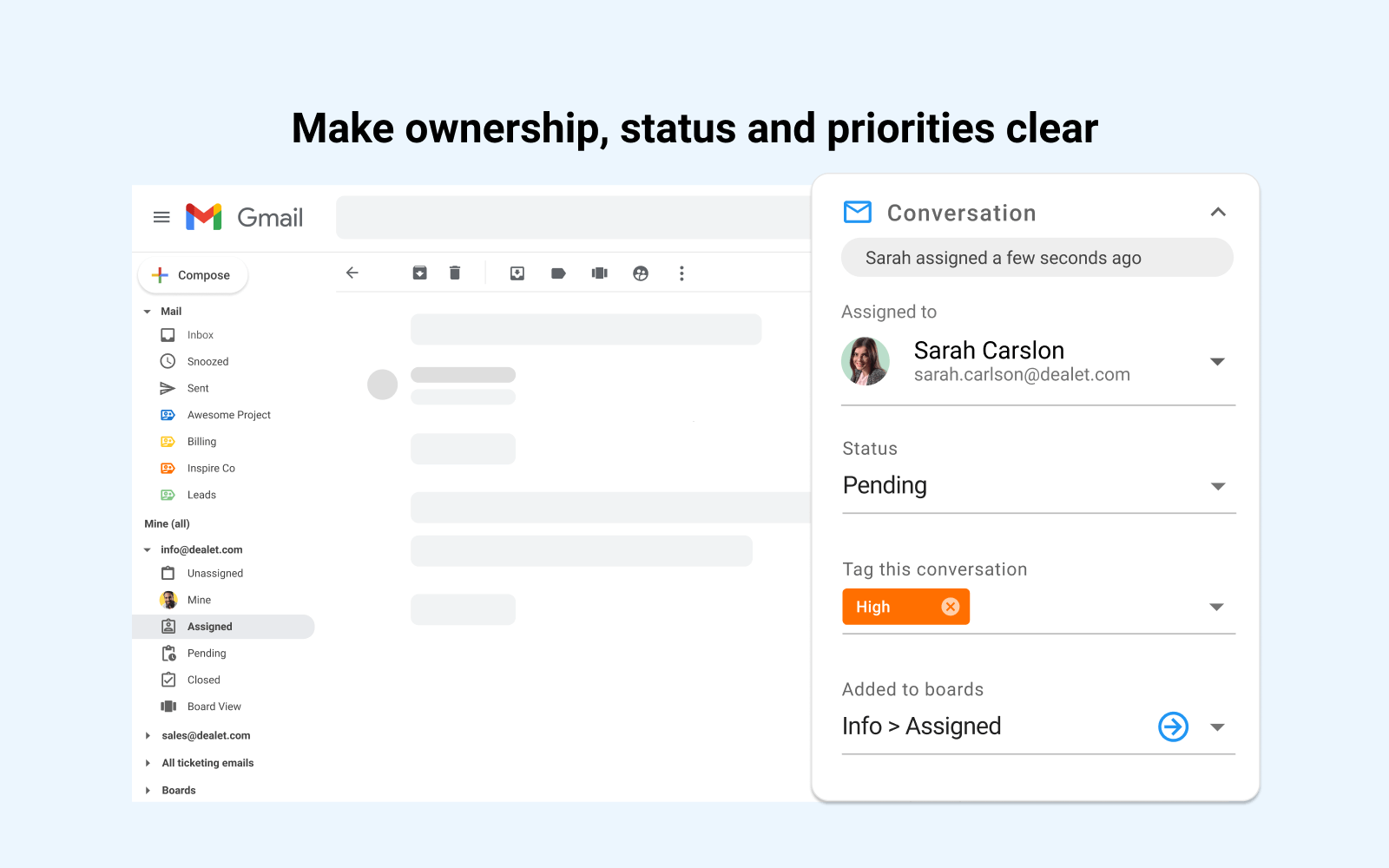This screenshot has height=868, width=1389.
Task: Select the Sent folder icon
Action: coord(167,388)
